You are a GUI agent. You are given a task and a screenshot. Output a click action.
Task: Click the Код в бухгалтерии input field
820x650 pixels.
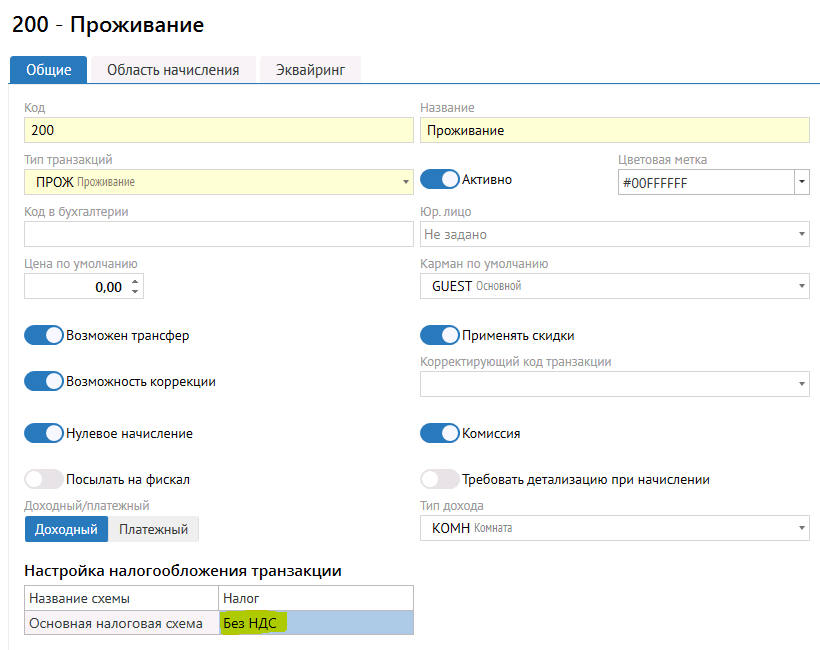click(x=218, y=234)
